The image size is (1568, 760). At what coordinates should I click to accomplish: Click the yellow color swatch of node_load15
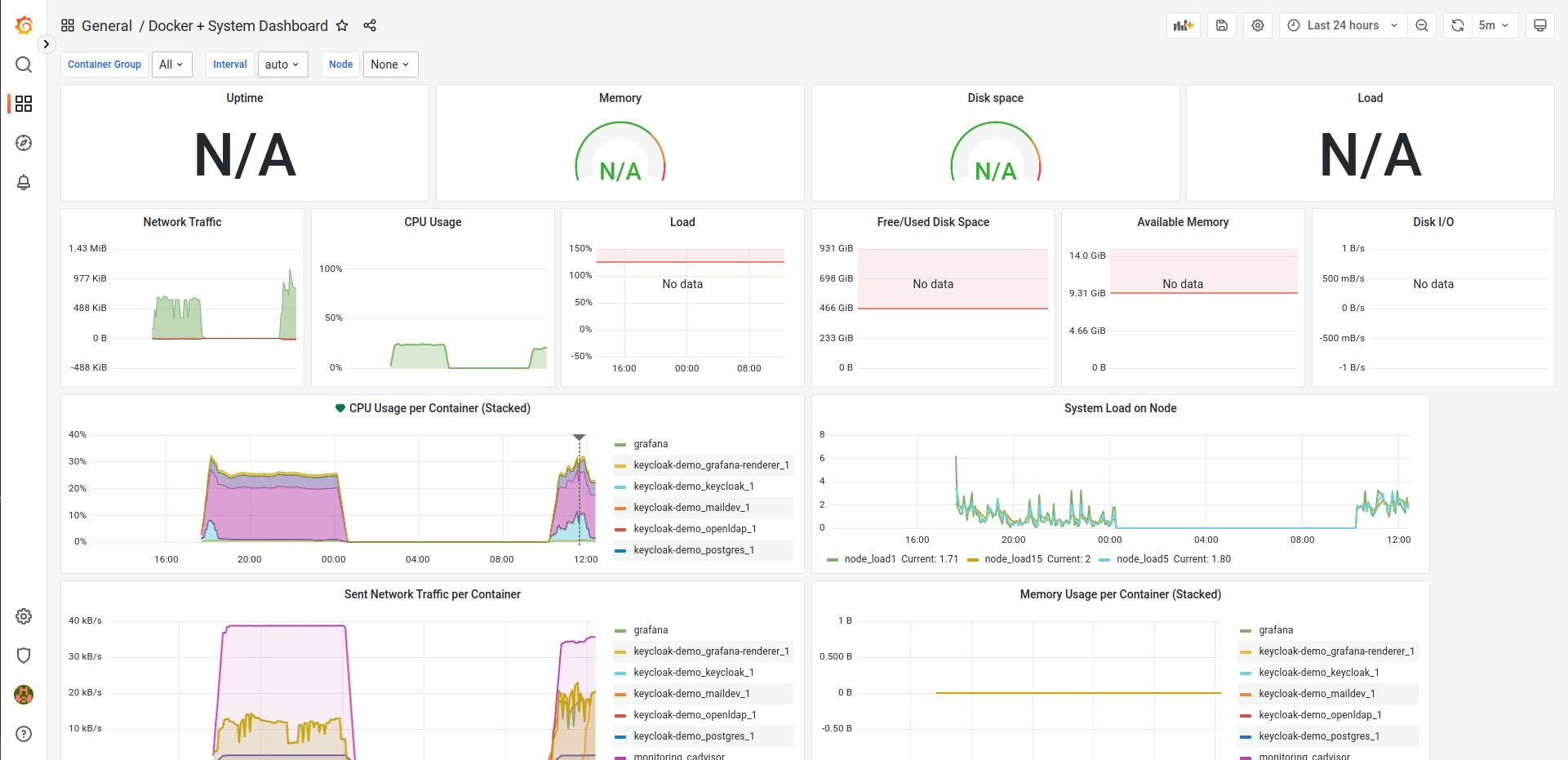pos(973,560)
